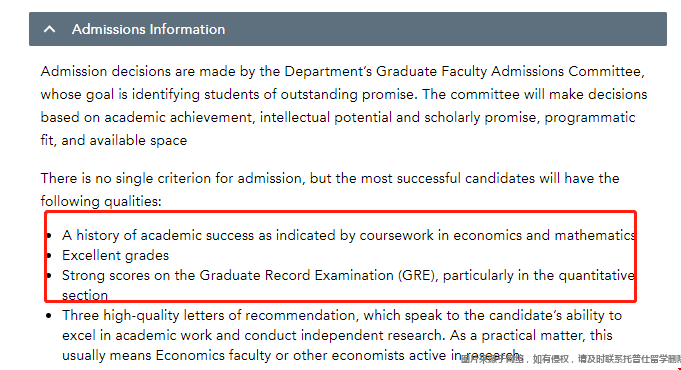Click the bullet dot before "Three high-quality letters"
The height and width of the screenshot is (370, 681).
pos(49,316)
